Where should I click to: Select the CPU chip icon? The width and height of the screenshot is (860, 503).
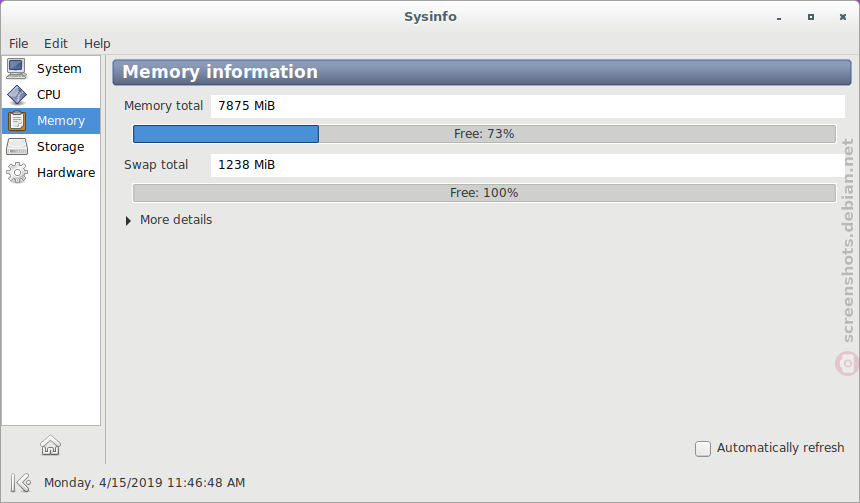[x=16, y=95]
